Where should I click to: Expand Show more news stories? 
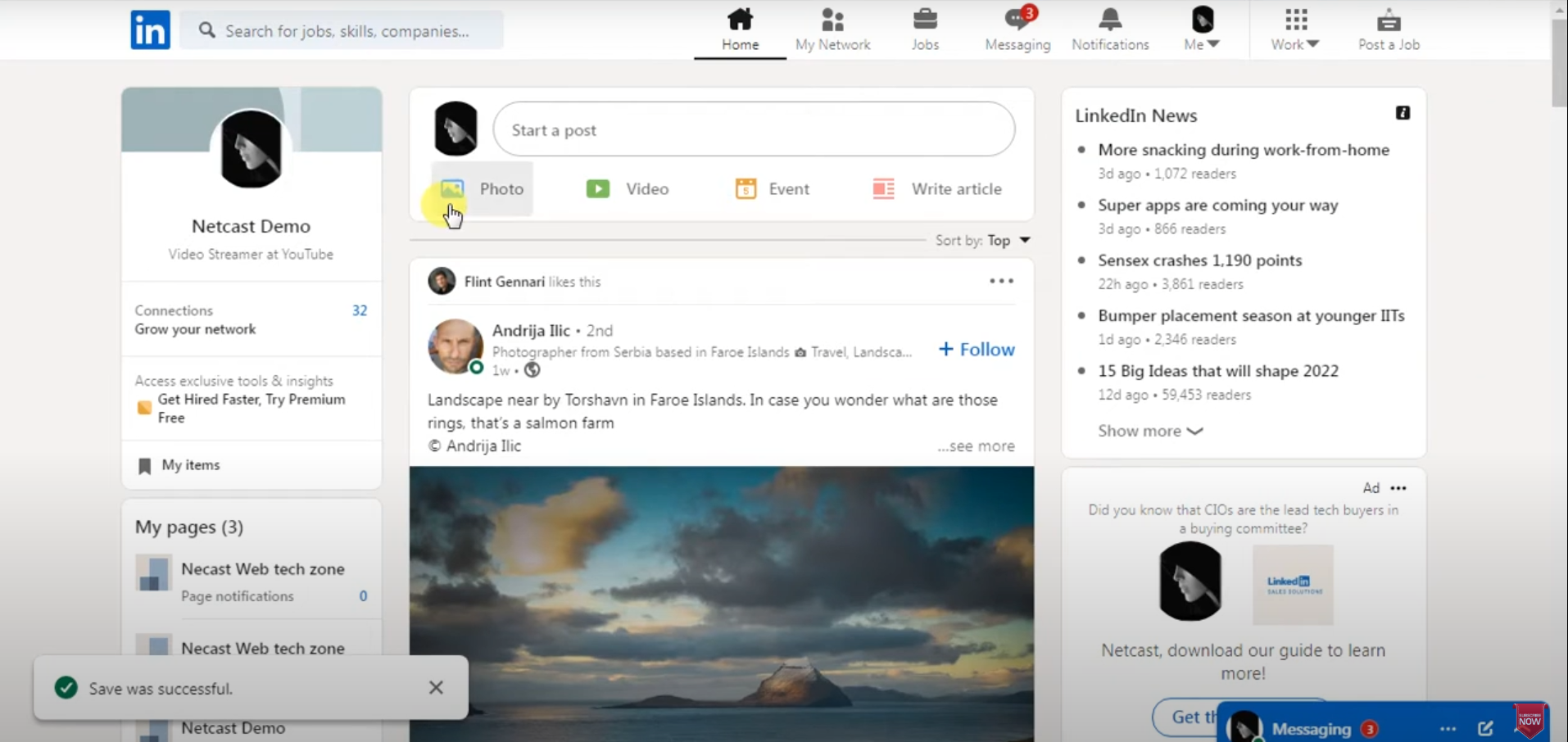point(1150,431)
